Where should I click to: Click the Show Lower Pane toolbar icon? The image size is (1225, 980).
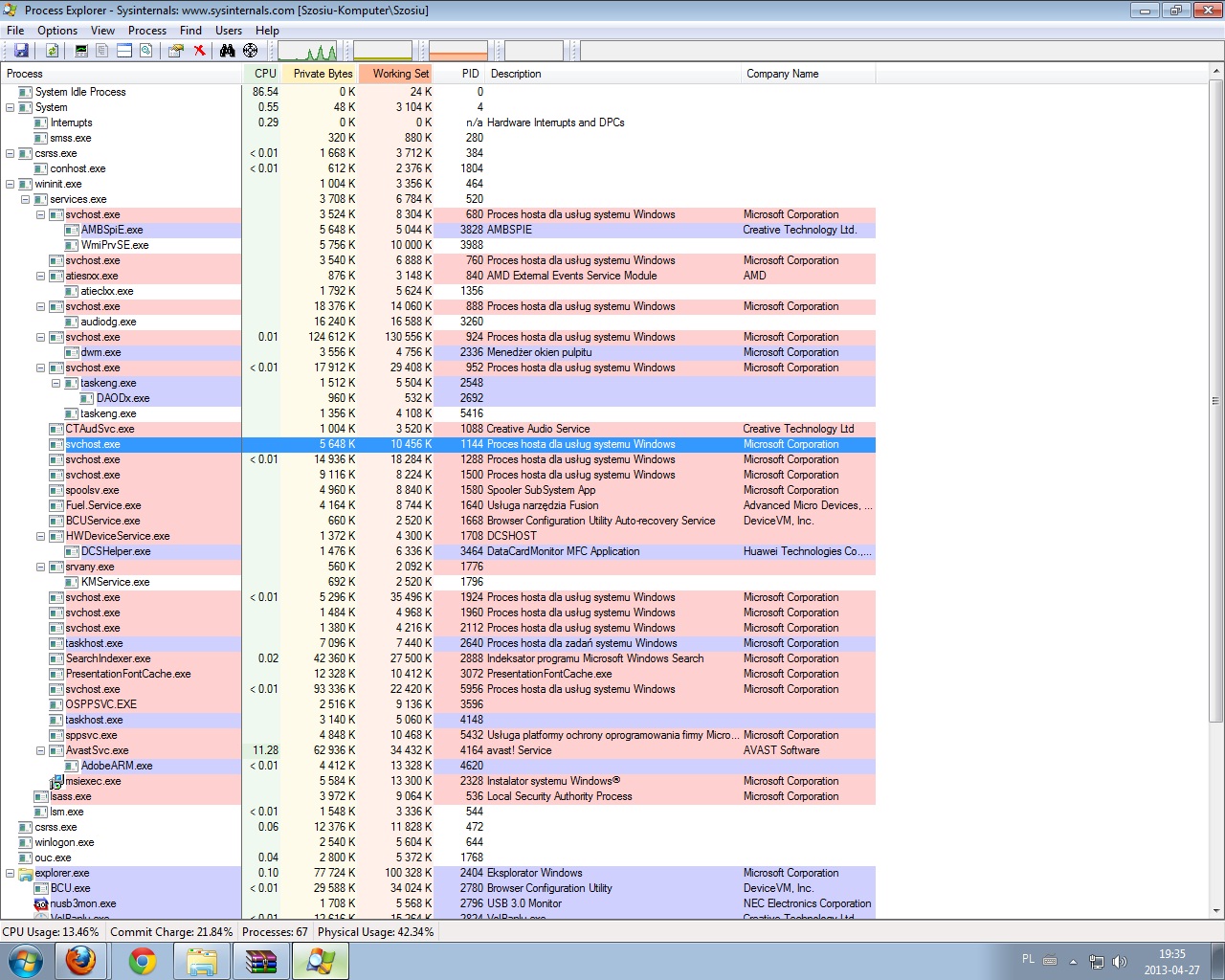(124, 51)
